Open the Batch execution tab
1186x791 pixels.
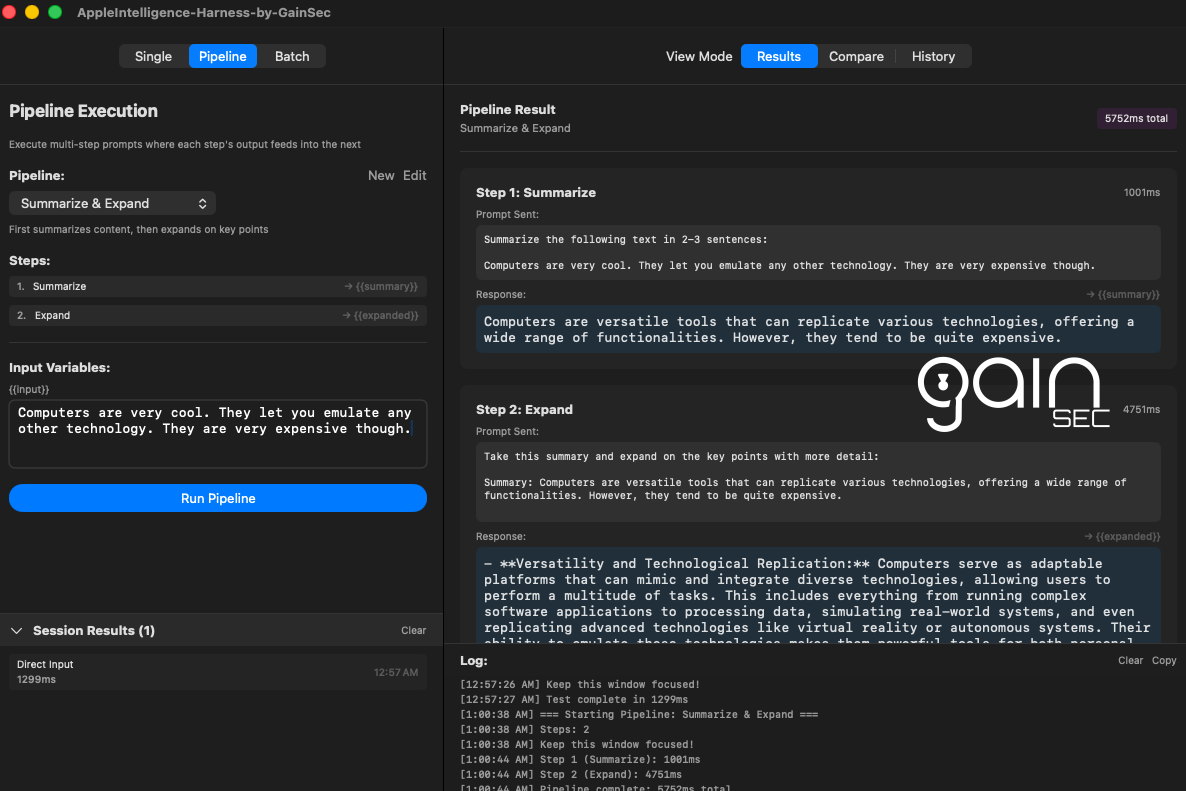(x=292, y=56)
